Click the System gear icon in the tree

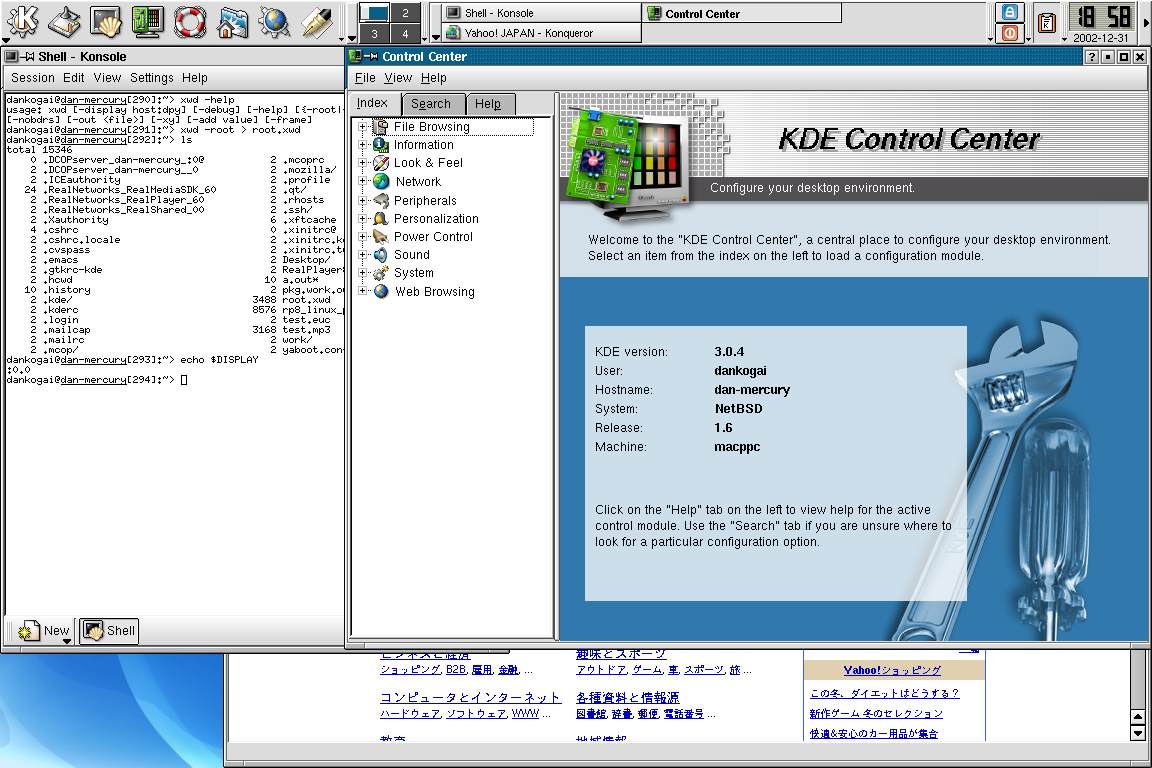point(381,273)
